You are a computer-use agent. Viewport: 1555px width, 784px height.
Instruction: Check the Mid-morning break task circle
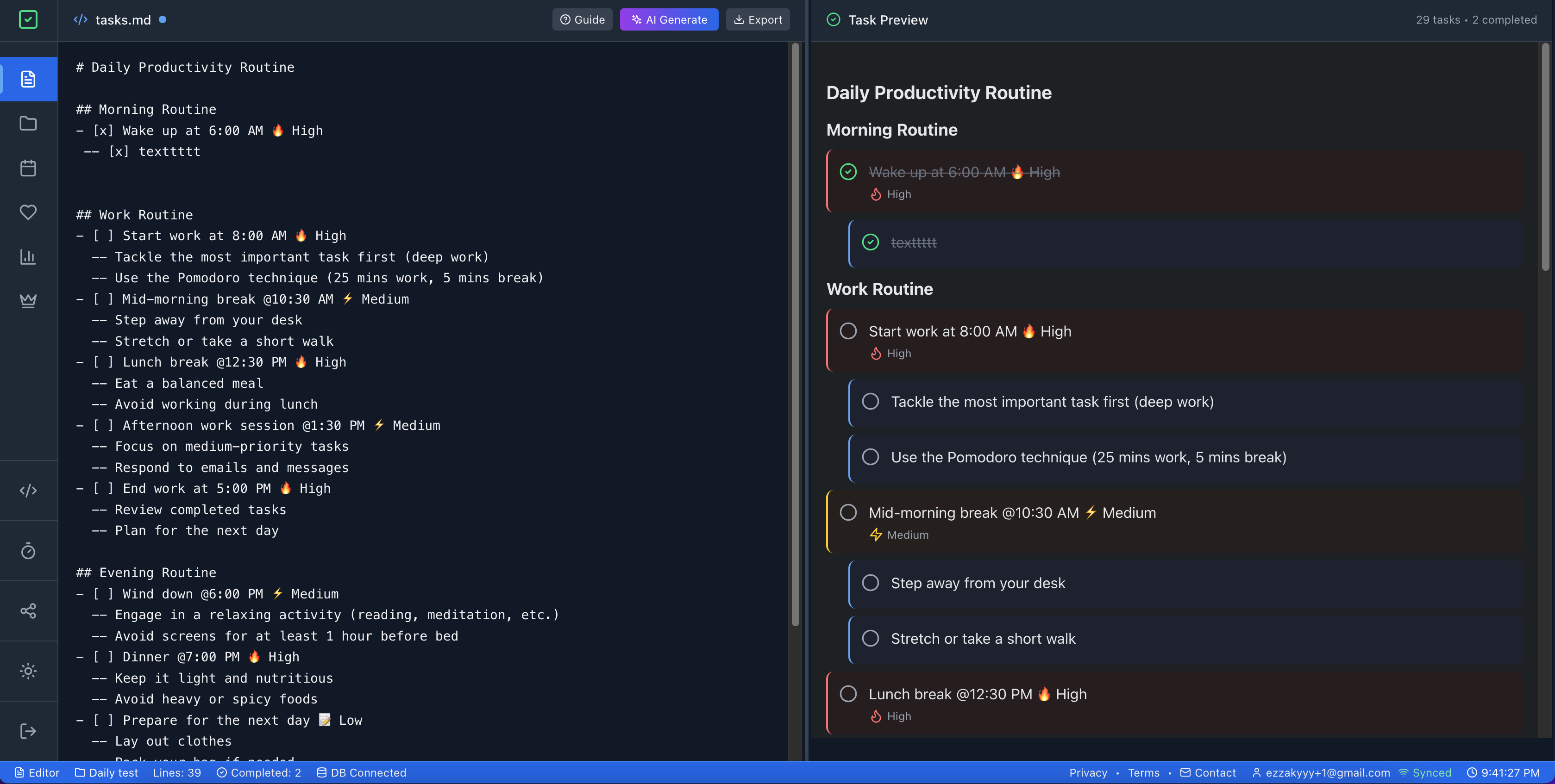[848, 513]
